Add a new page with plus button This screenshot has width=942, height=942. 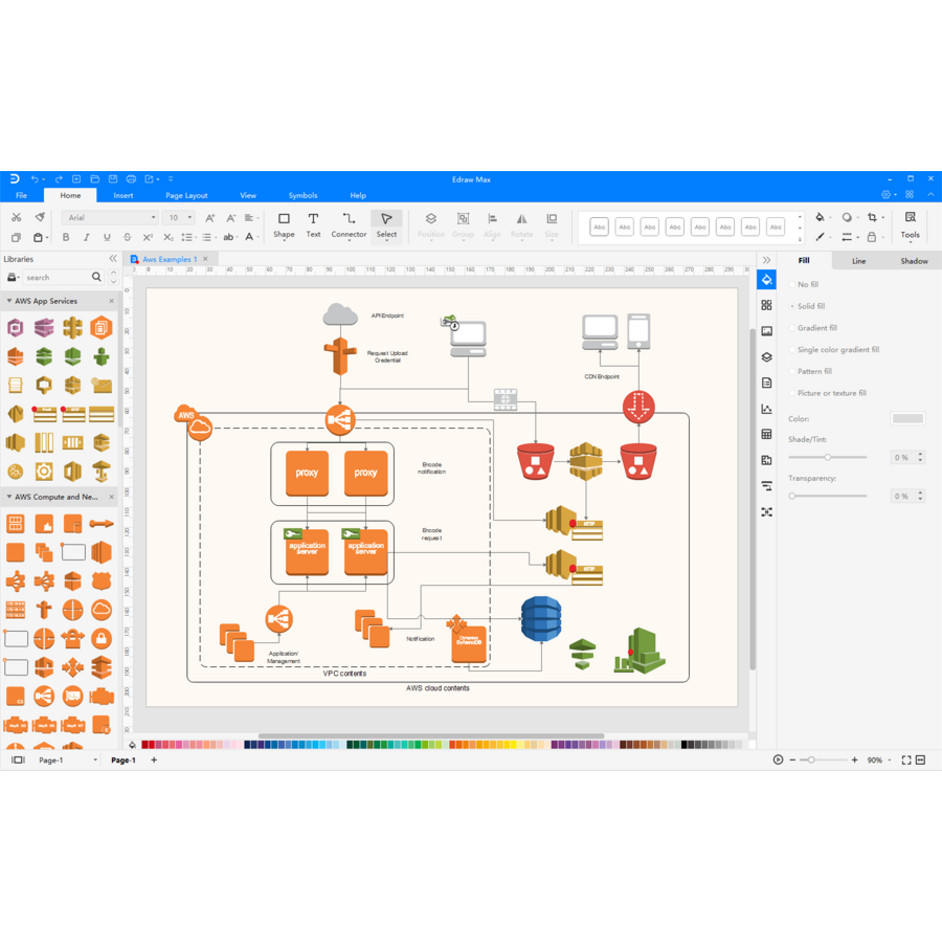click(x=154, y=760)
